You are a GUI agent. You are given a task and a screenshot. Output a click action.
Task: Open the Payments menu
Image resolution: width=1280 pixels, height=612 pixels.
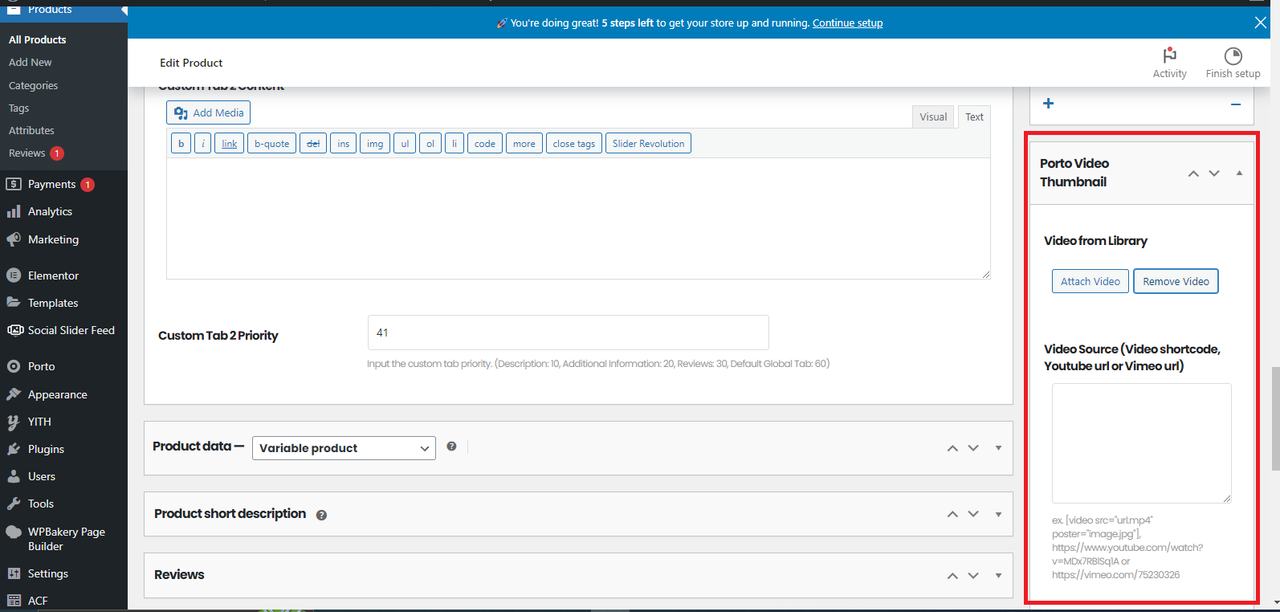click(x=51, y=184)
